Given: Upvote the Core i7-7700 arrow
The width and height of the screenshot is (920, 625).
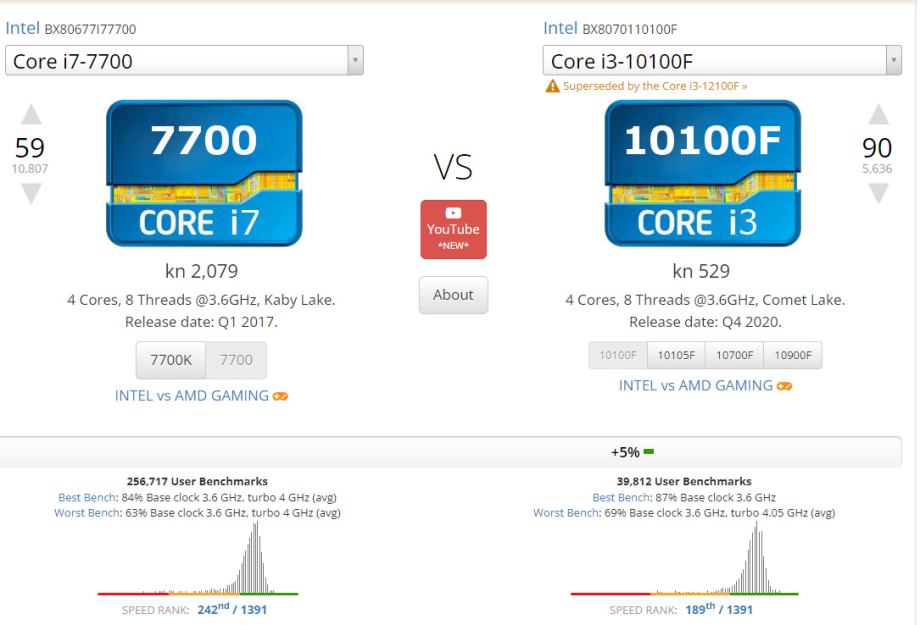Looking at the screenshot, I should click(31, 114).
